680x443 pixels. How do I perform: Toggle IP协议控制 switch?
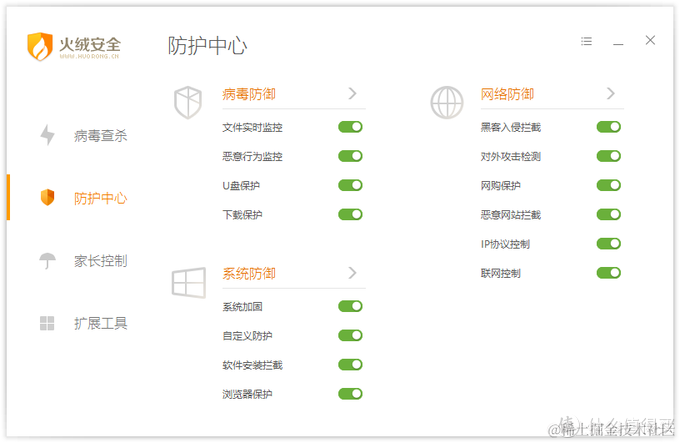609,244
